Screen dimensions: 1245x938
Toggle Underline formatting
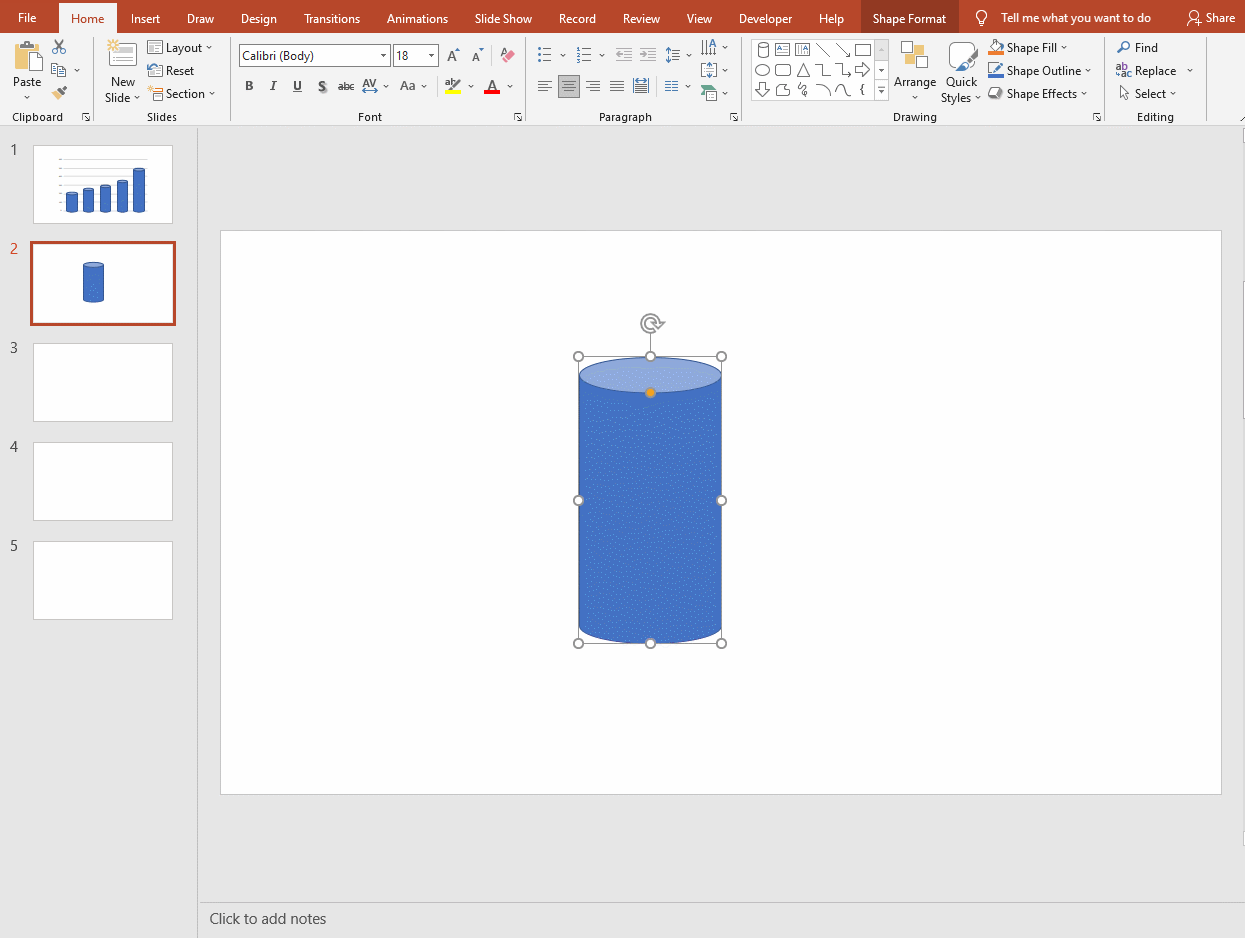click(x=297, y=86)
